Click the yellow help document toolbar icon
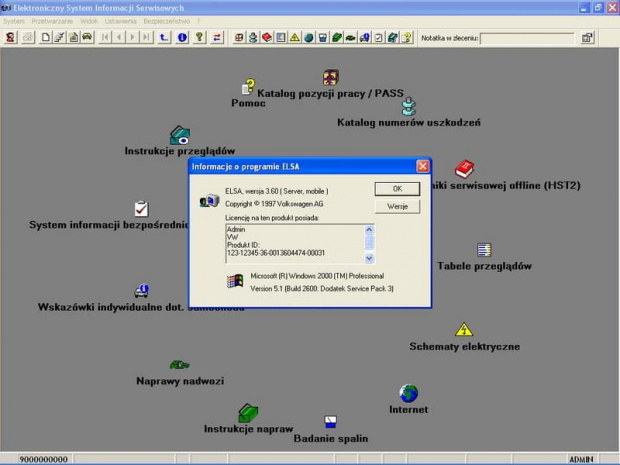 406,38
